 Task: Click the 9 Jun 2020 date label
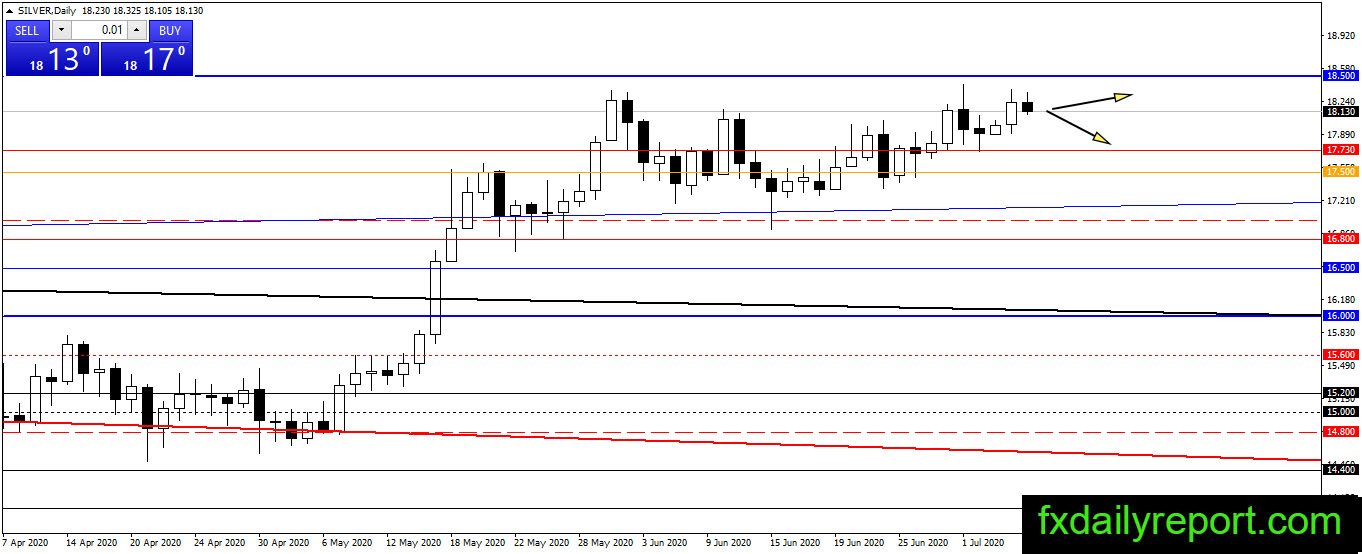(731, 543)
